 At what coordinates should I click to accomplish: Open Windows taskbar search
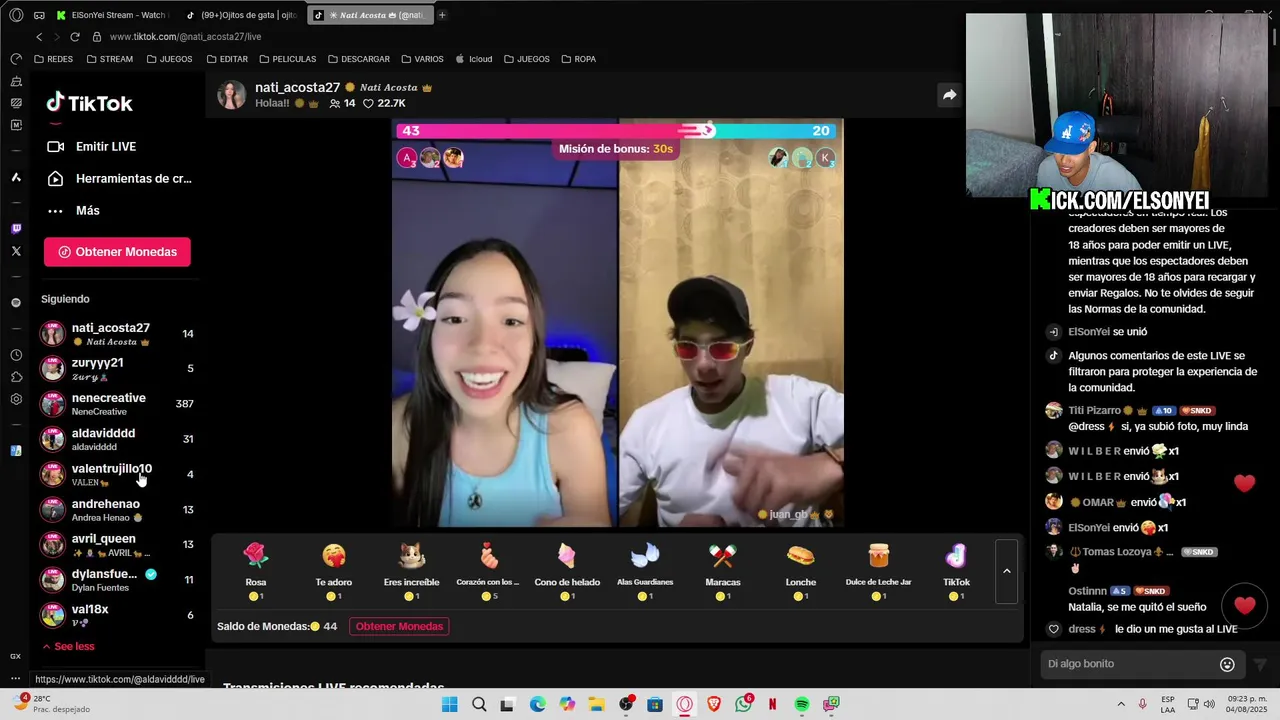click(479, 704)
